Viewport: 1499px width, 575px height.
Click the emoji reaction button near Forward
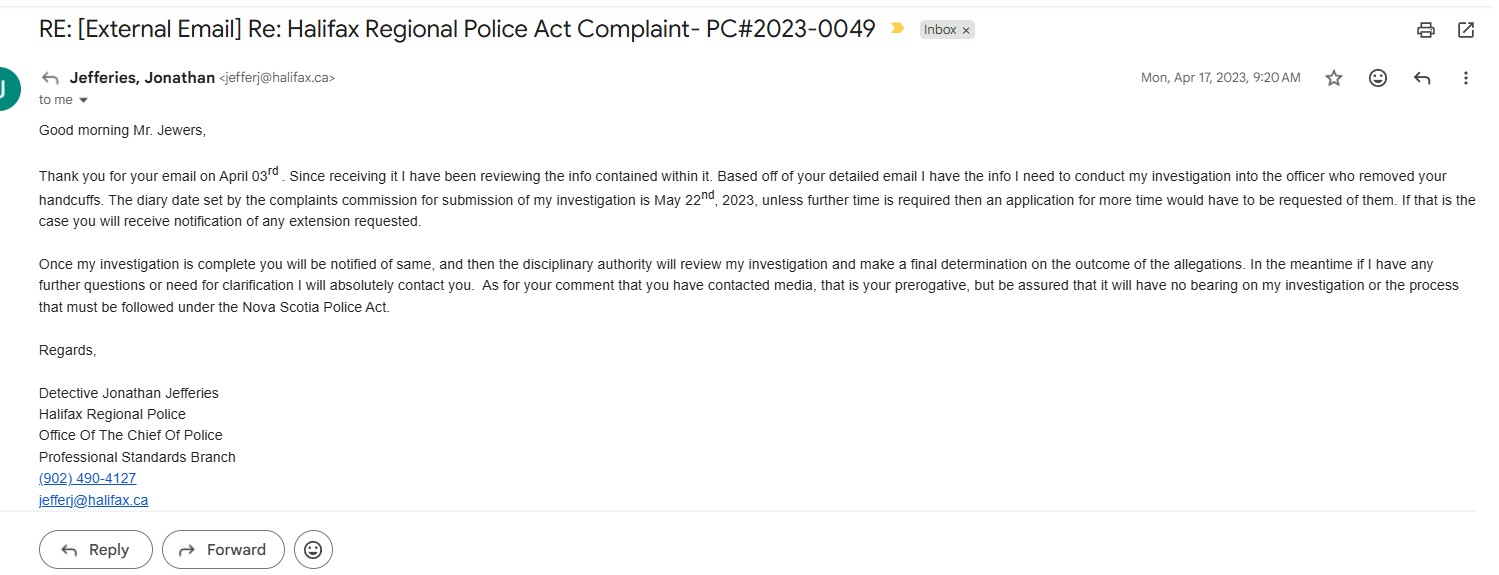point(313,550)
